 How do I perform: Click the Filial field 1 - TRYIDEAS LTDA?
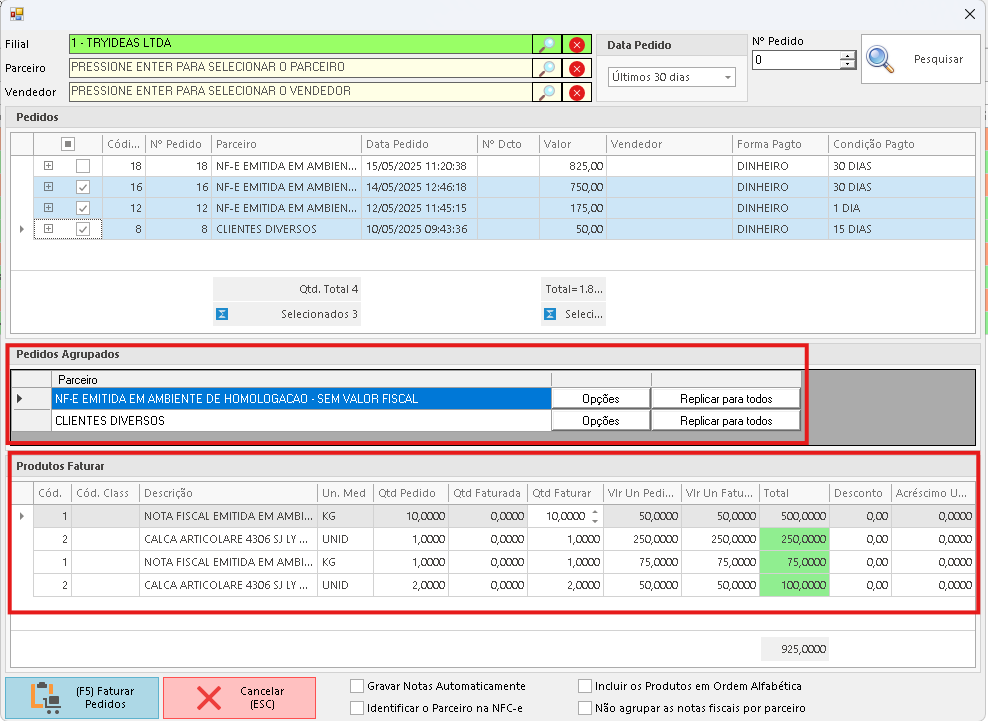(x=301, y=43)
